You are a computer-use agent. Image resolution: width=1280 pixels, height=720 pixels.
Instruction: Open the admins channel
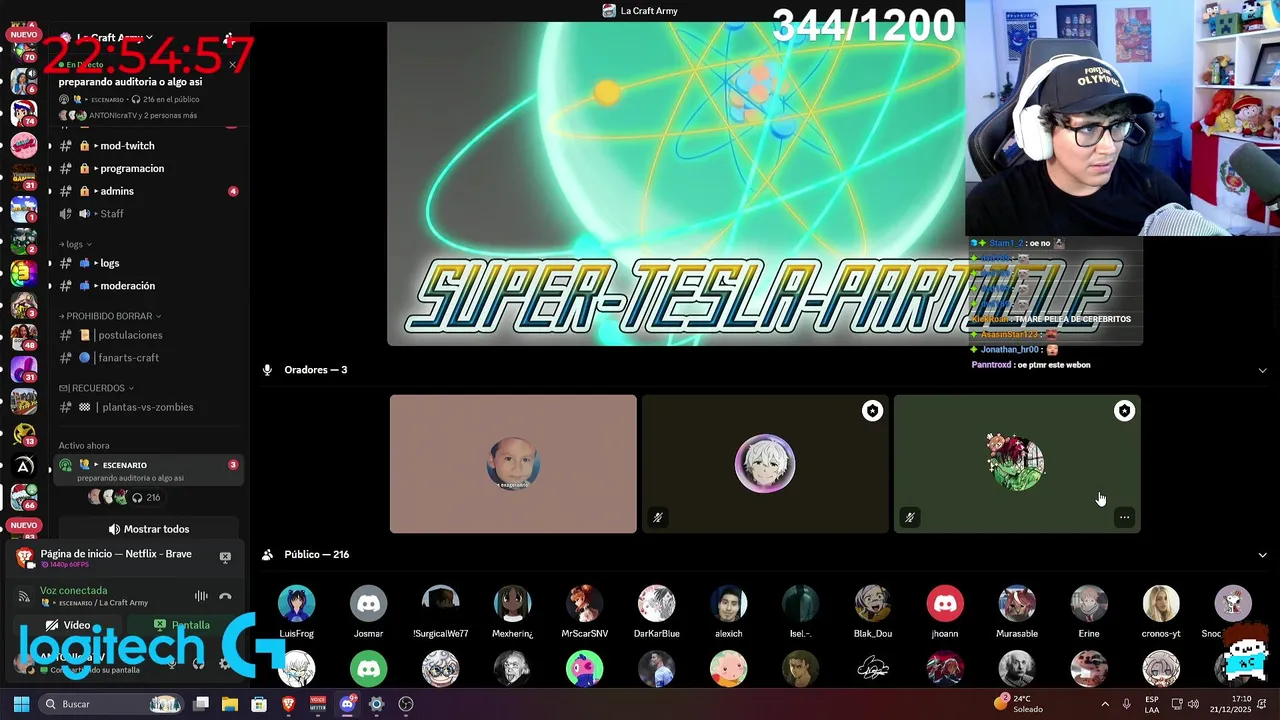[146, 191]
